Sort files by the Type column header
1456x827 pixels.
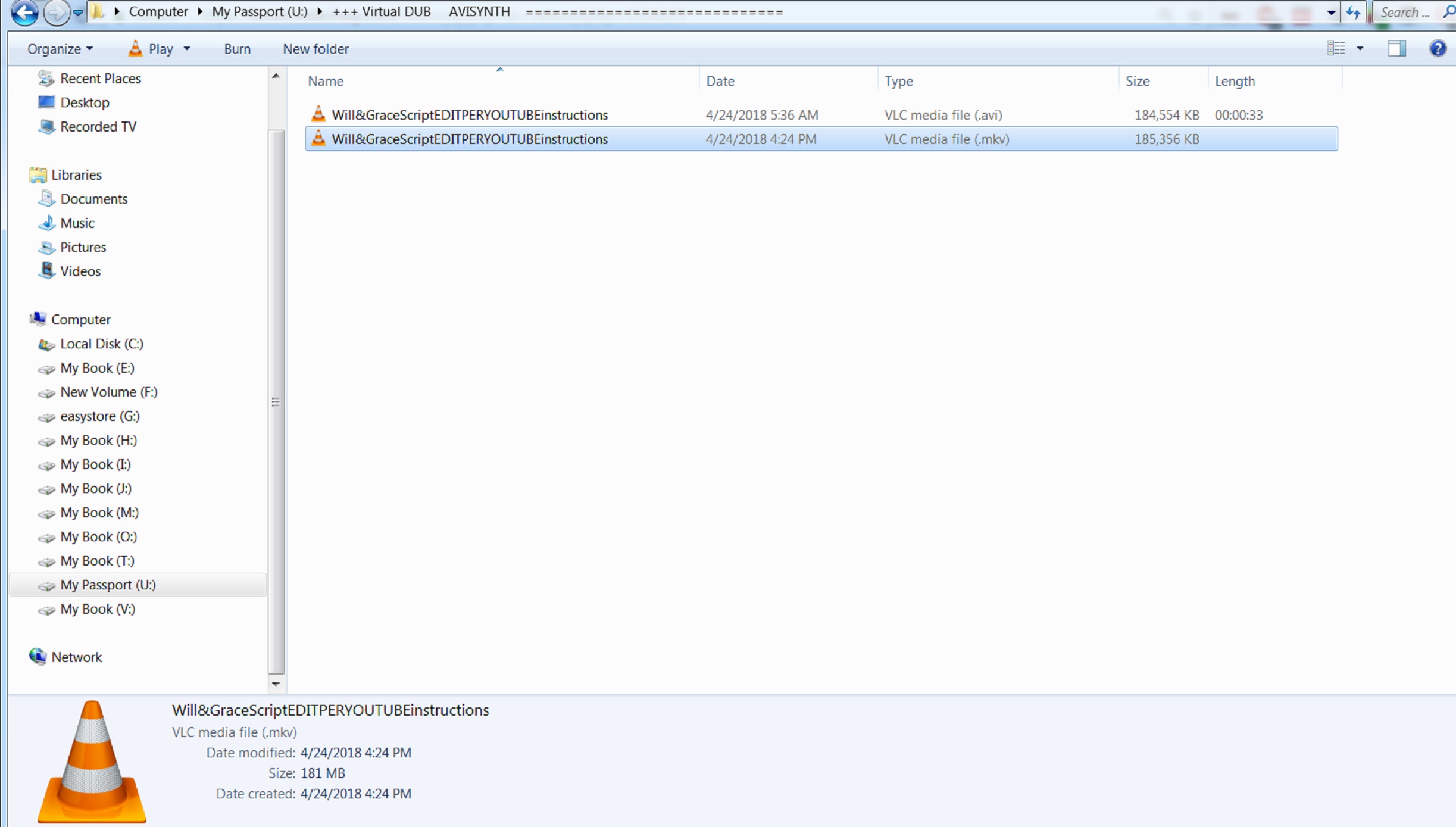click(x=898, y=81)
